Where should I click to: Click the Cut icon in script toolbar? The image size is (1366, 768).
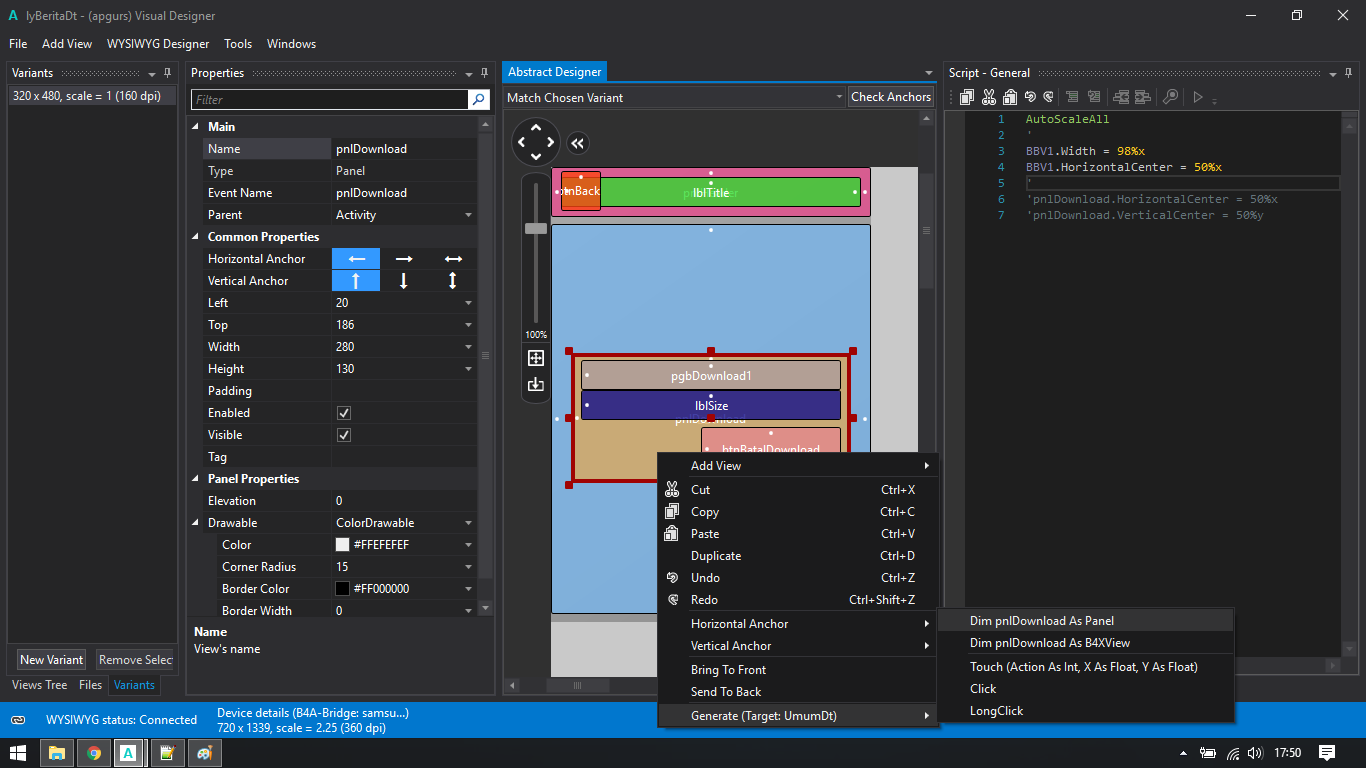(988, 97)
